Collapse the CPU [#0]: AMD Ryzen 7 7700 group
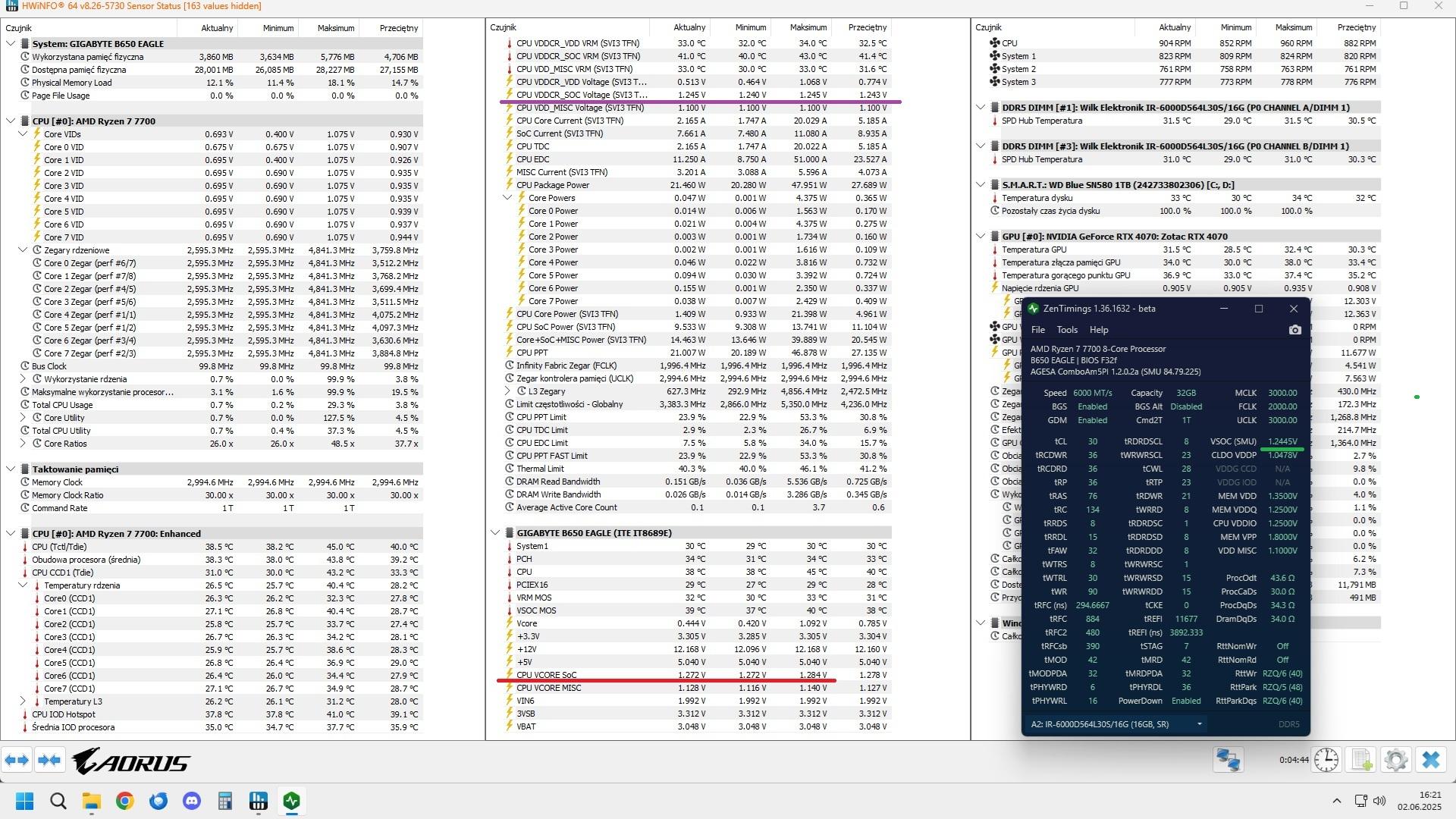 (x=11, y=121)
